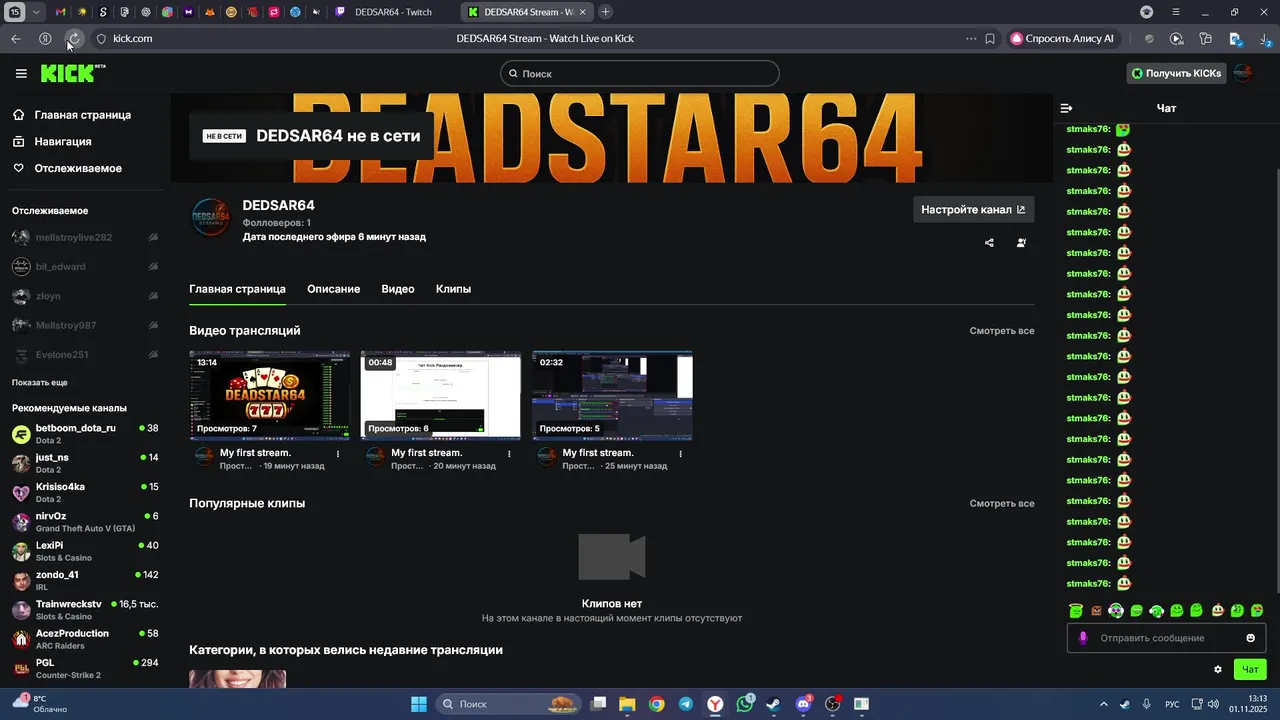Open the browser's three-dot page actions
1280x720 pixels.
971,39
